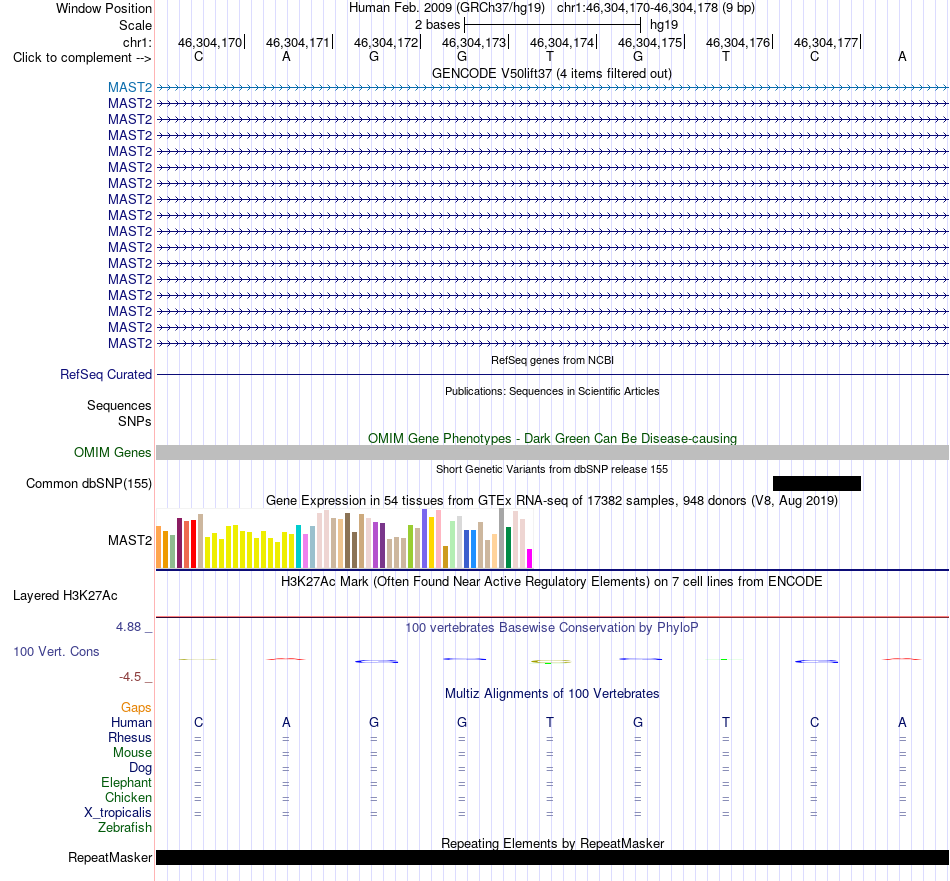Open the GTEx Gene Expression track title
This screenshot has height=881, width=950.
[552, 500]
